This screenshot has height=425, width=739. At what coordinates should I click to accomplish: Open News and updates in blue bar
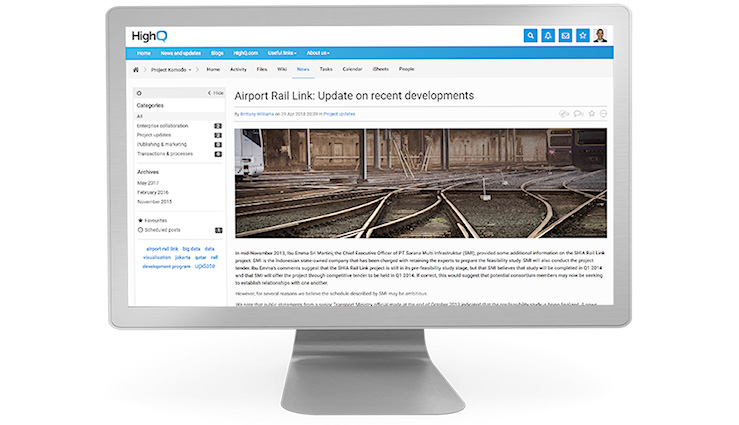[181, 53]
